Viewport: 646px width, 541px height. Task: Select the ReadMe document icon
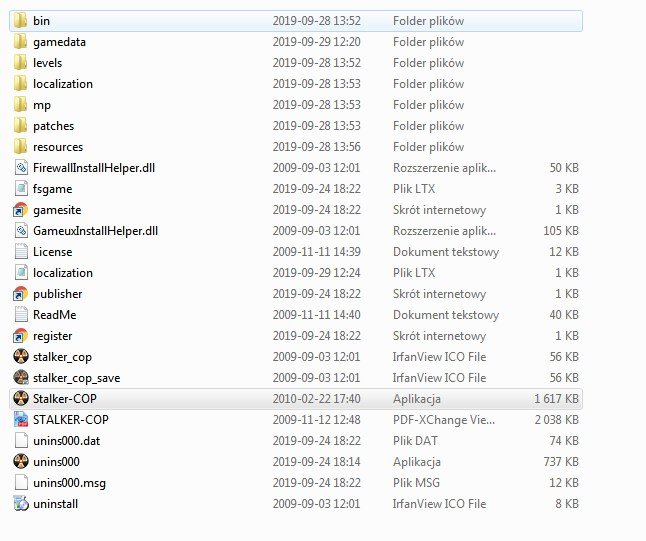[21, 315]
